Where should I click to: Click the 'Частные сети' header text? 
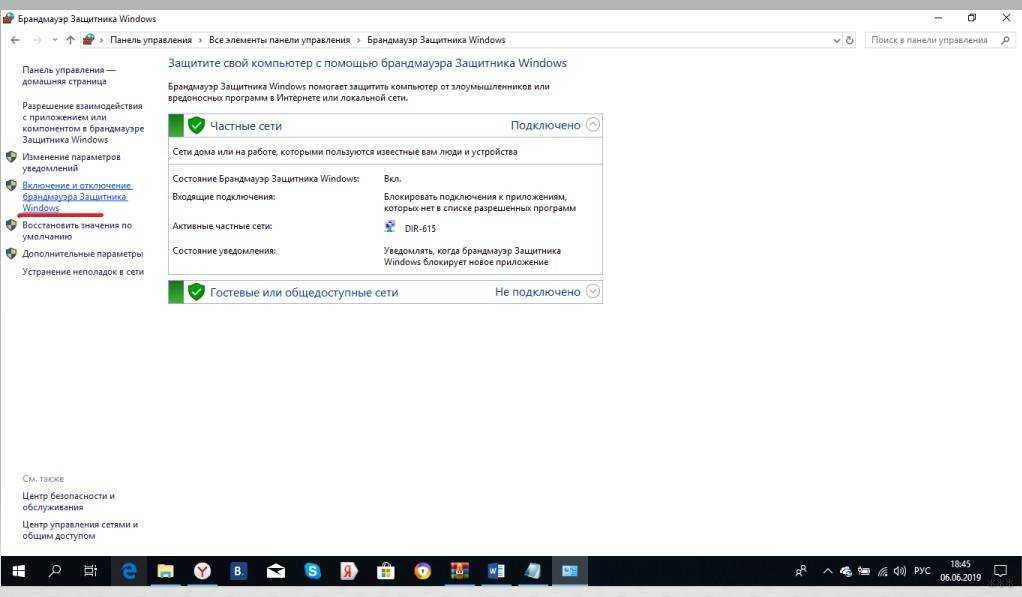coord(246,126)
